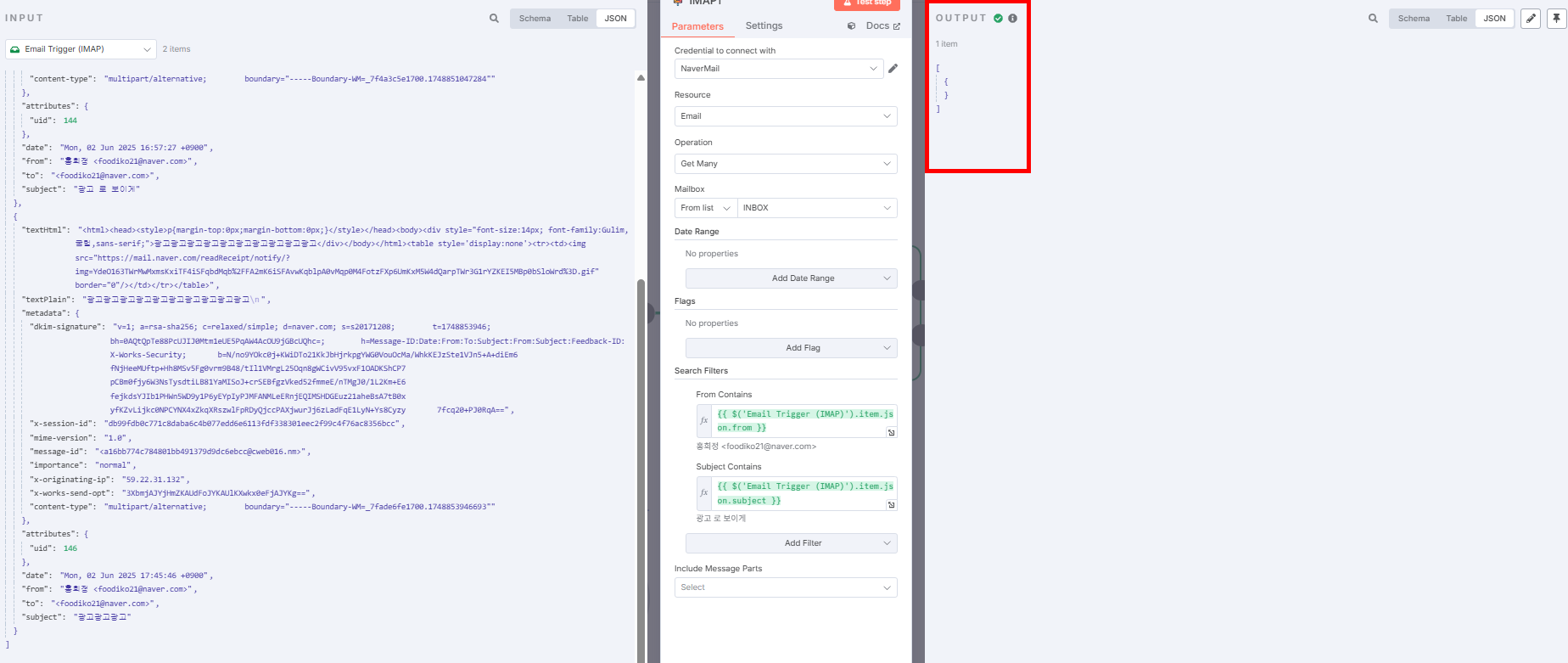Viewport: 1568px width, 663px height.
Task: Open Add Filter dropdown
Action: point(792,543)
